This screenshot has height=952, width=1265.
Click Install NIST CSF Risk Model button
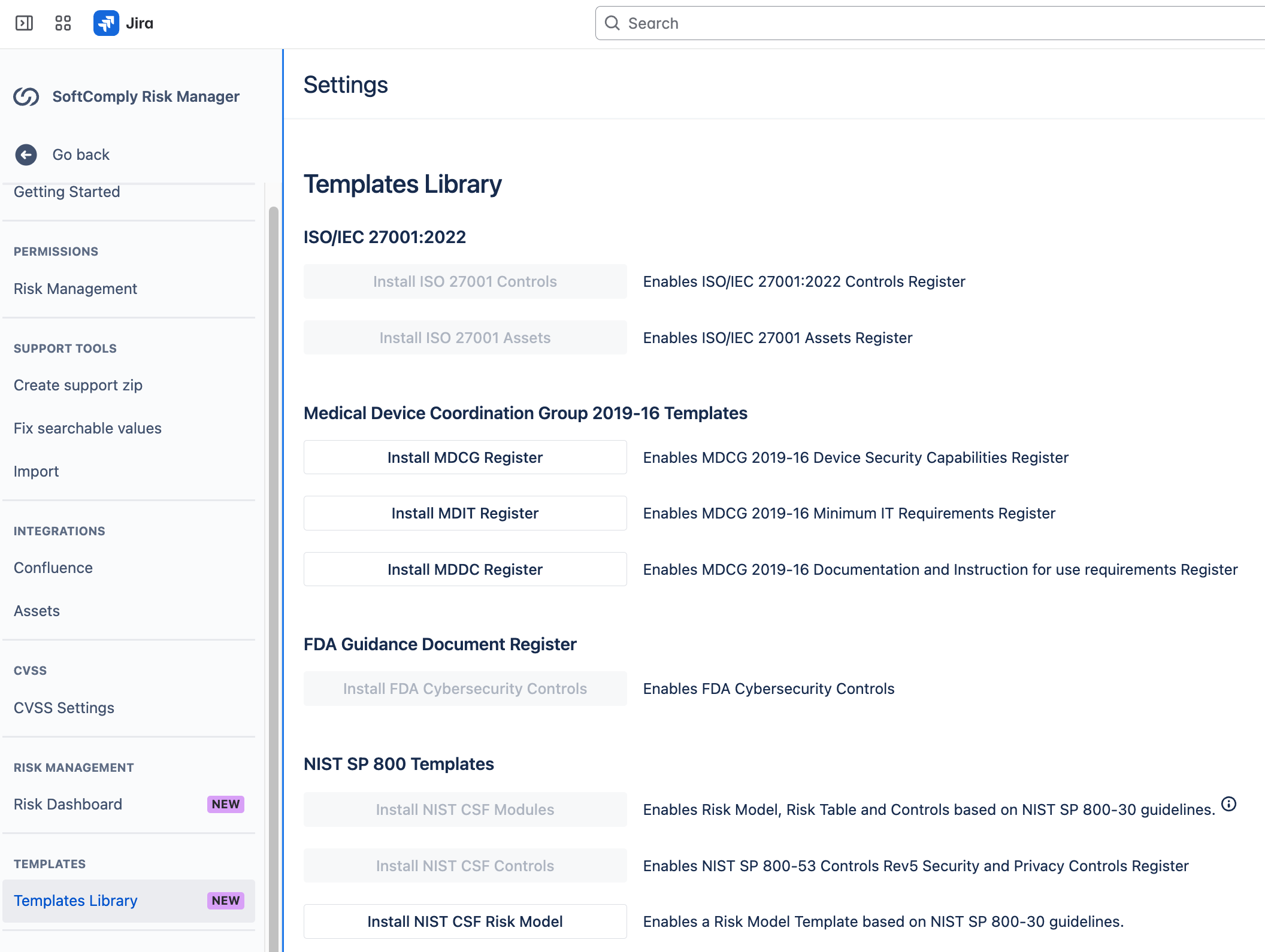[x=465, y=921]
